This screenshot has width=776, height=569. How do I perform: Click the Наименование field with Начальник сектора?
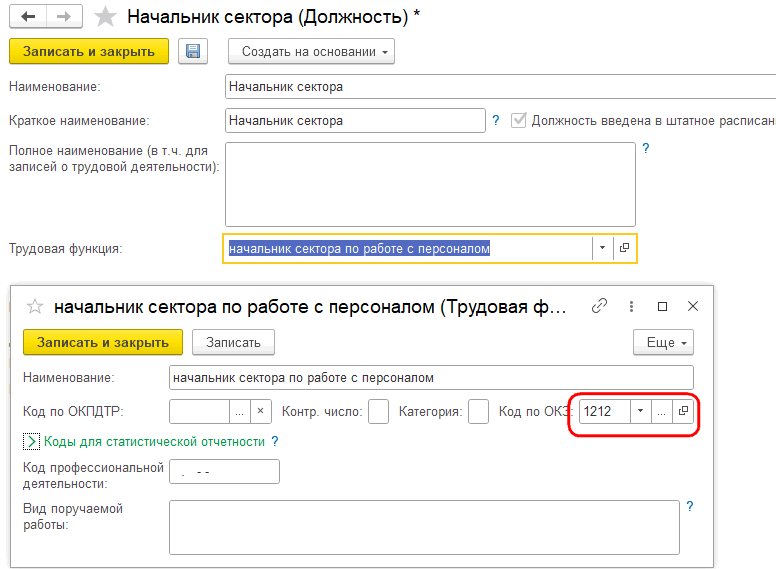[x=500, y=87]
